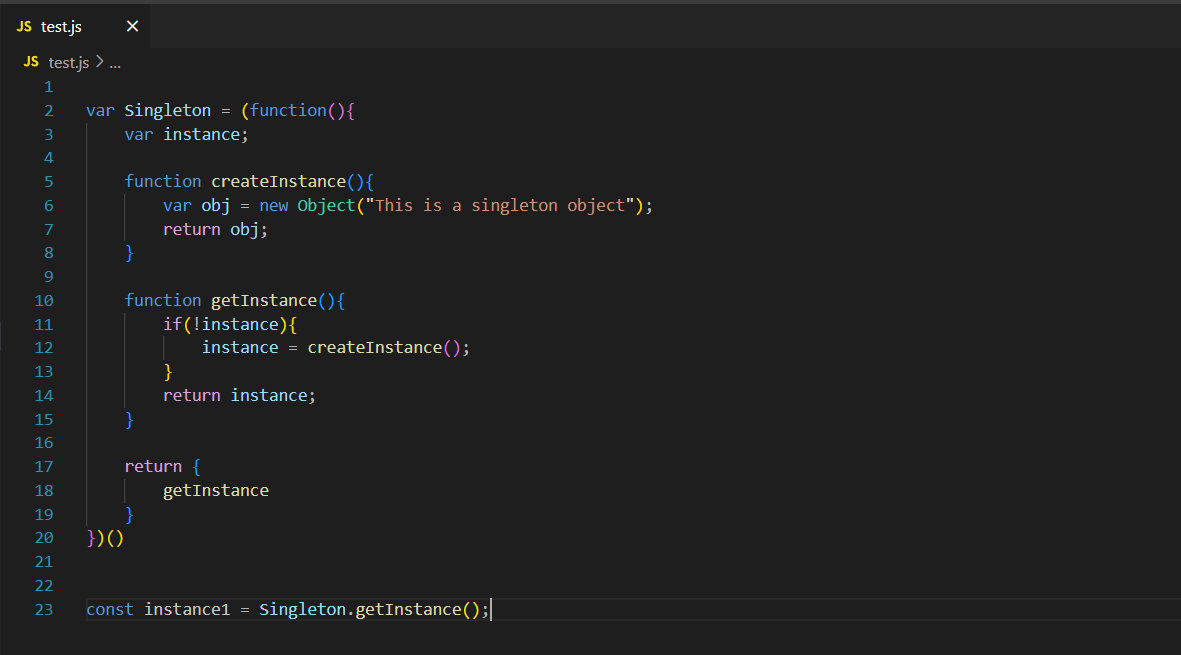Viewport: 1181px width, 655px height.
Task: Switch to the test.js editor tab
Action: pyautogui.click(x=62, y=26)
